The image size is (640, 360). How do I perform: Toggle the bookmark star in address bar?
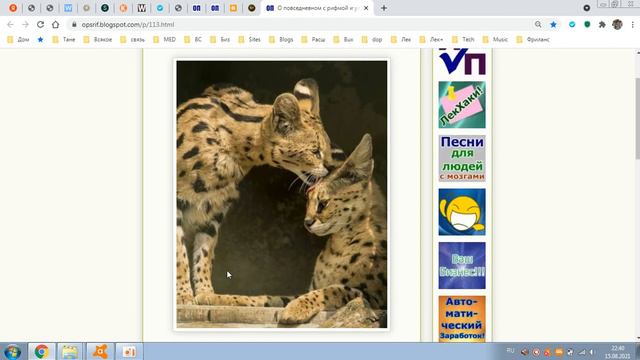click(553, 24)
